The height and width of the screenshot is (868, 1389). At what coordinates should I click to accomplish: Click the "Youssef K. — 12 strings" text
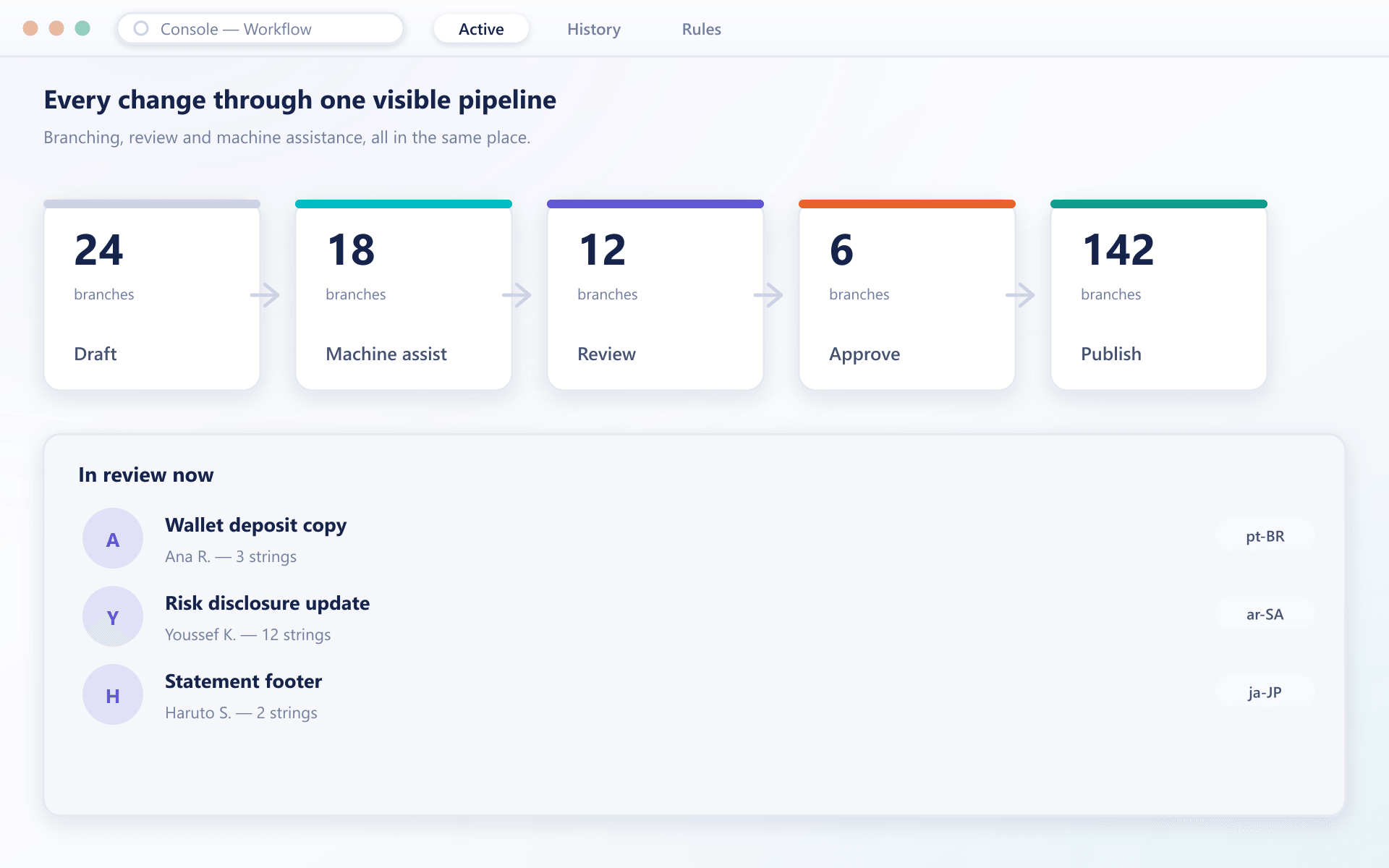click(x=248, y=634)
